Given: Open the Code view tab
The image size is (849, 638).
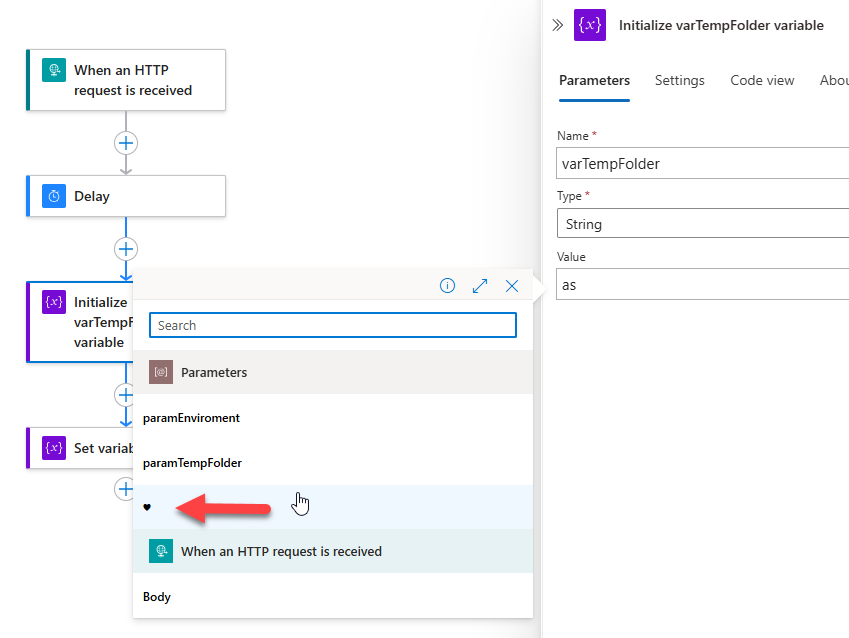Looking at the screenshot, I should (762, 80).
